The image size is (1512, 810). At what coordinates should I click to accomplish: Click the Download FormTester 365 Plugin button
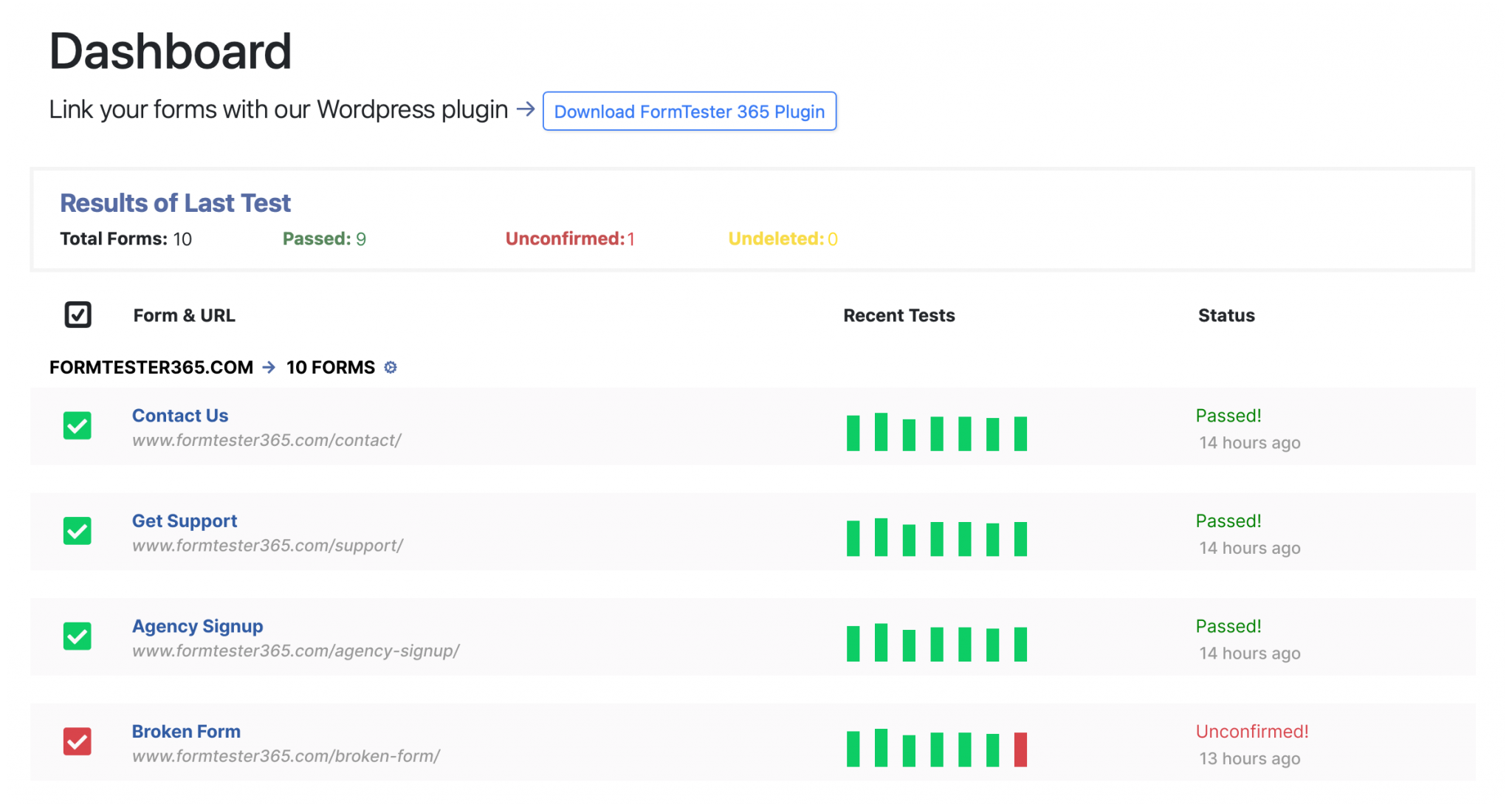[690, 111]
